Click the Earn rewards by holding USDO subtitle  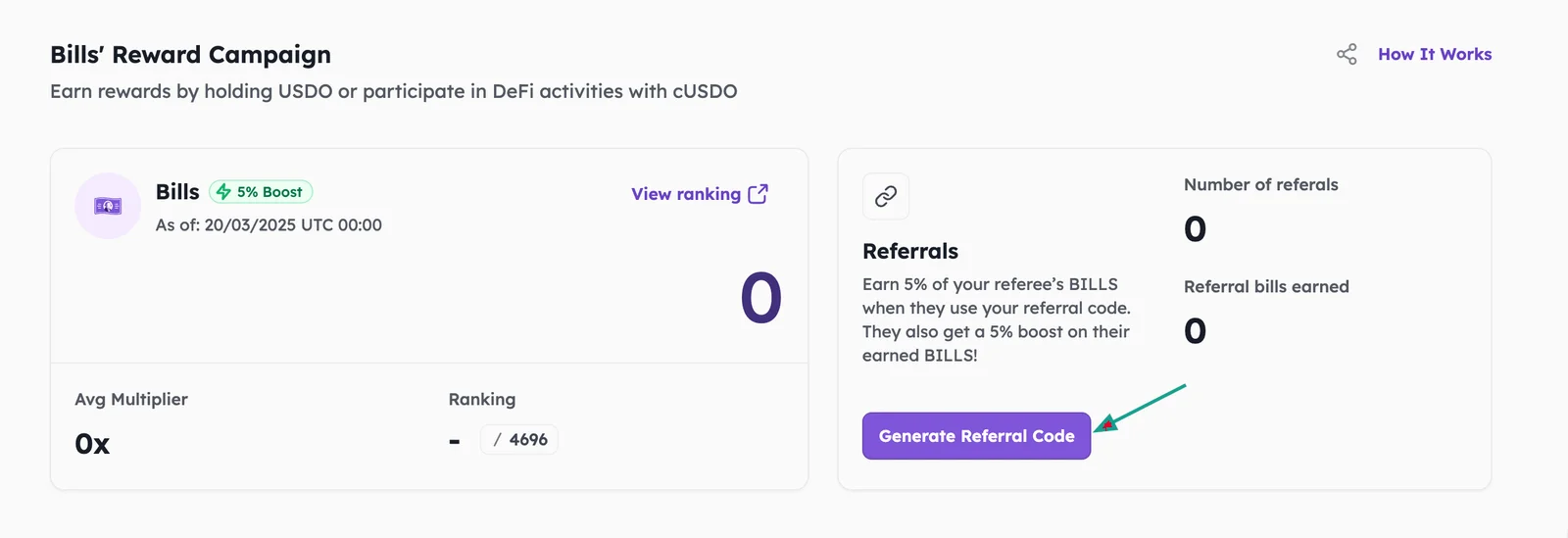394,91
